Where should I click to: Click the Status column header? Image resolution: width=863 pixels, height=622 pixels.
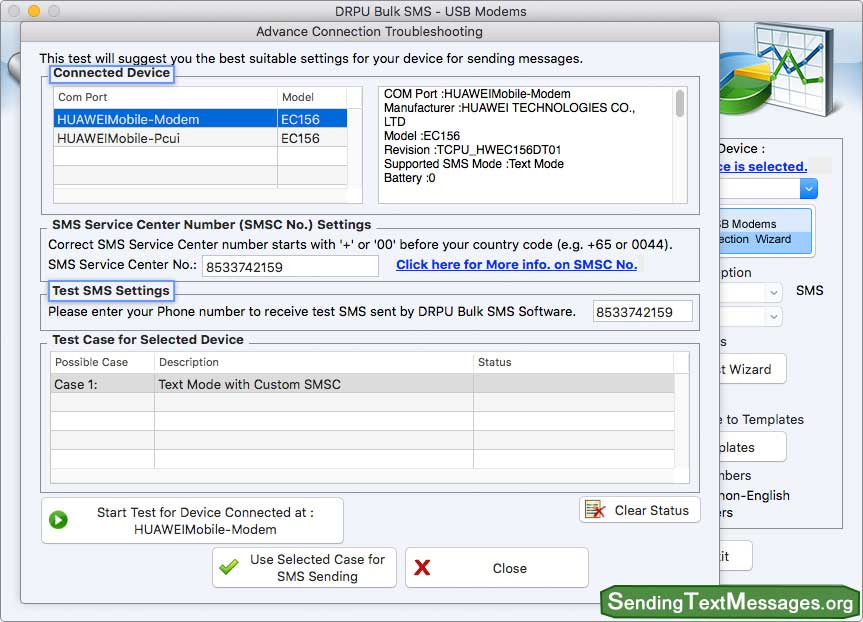coord(573,362)
